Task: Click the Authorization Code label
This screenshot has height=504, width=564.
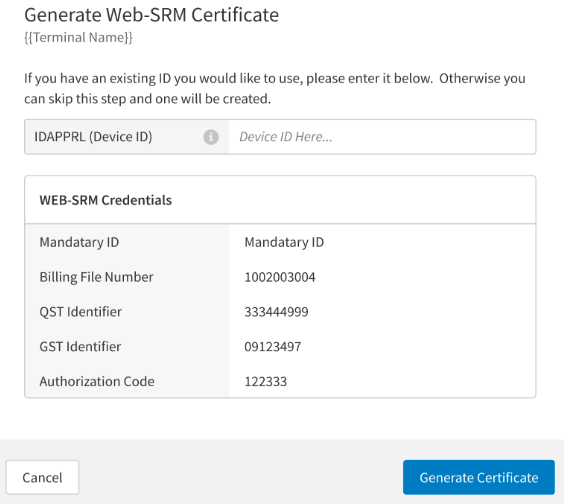Action: coord(97,381)
